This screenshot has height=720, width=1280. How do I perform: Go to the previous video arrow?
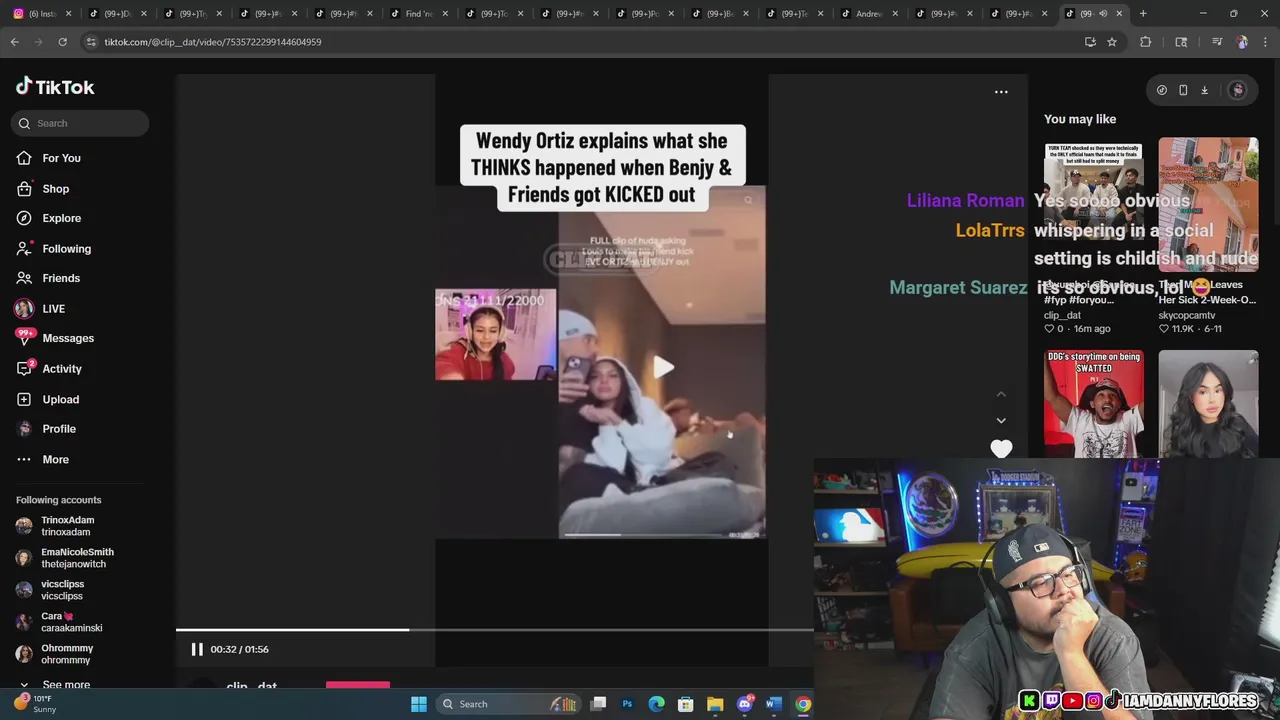[x=1001, y=394]
